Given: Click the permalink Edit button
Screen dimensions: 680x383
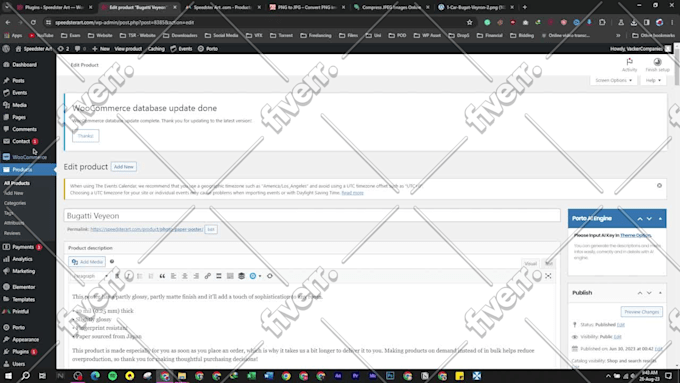Looking at the screenshot, I should click(x=211, y=229).
